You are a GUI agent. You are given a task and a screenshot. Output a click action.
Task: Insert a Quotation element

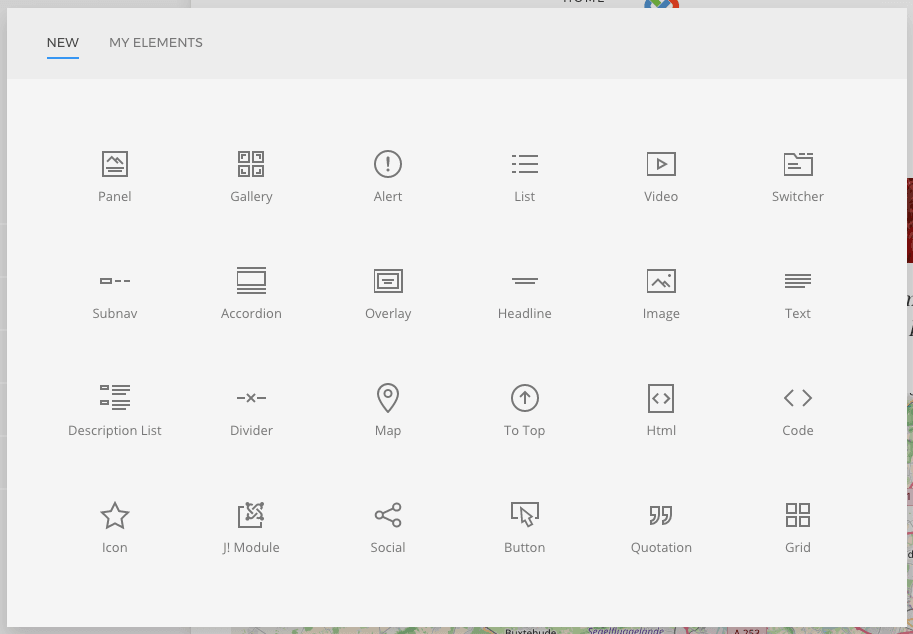(x=661, y=515)
